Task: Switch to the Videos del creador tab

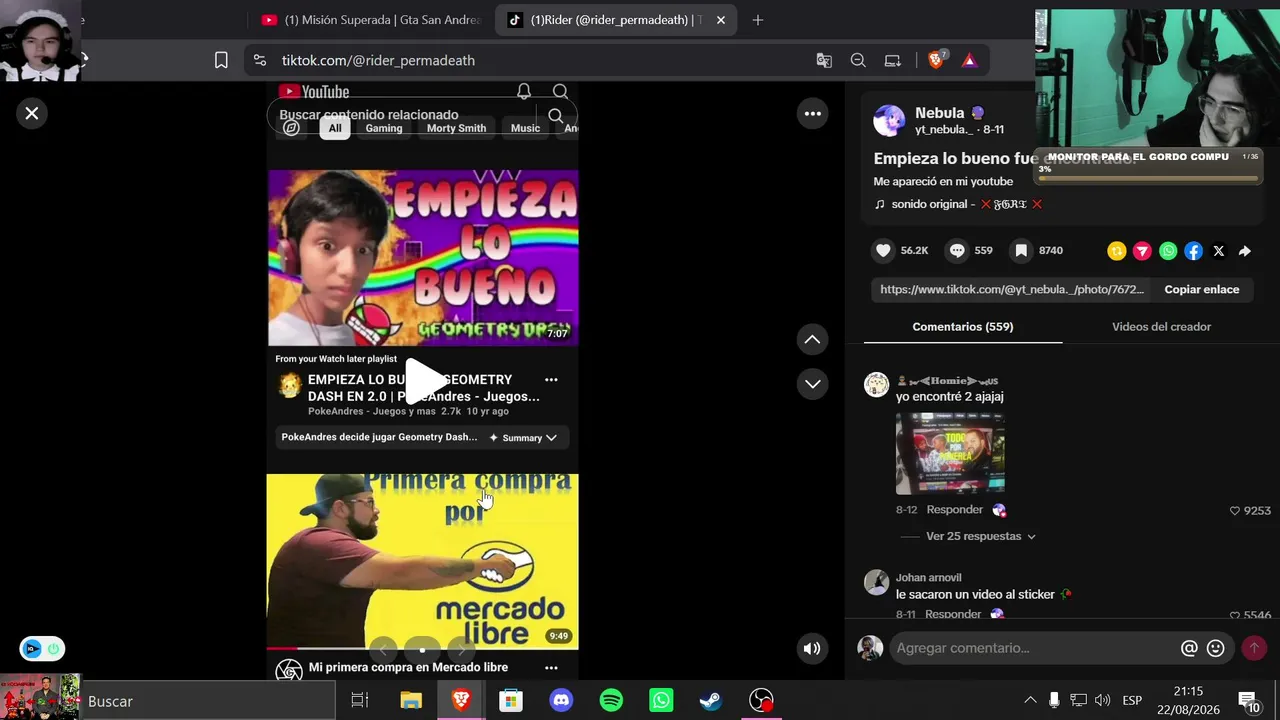Action: click(1161, 327)
